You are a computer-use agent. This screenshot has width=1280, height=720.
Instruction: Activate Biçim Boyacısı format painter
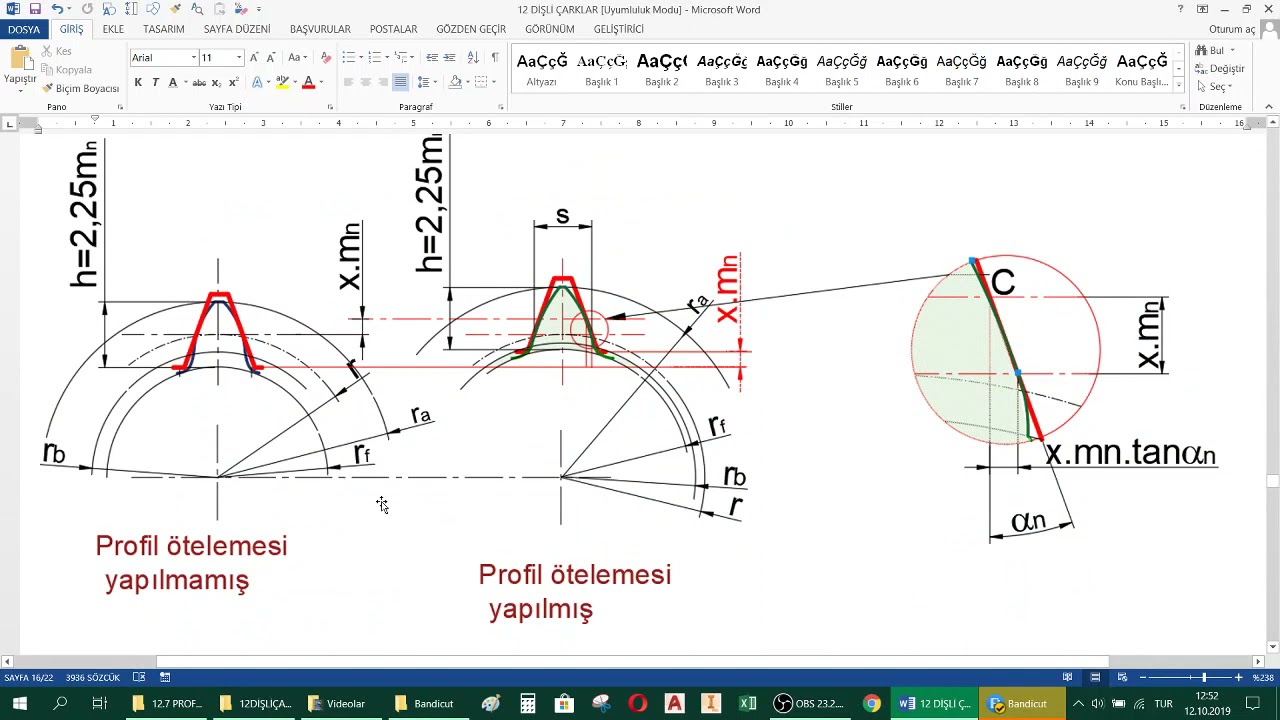click(80, 88)
